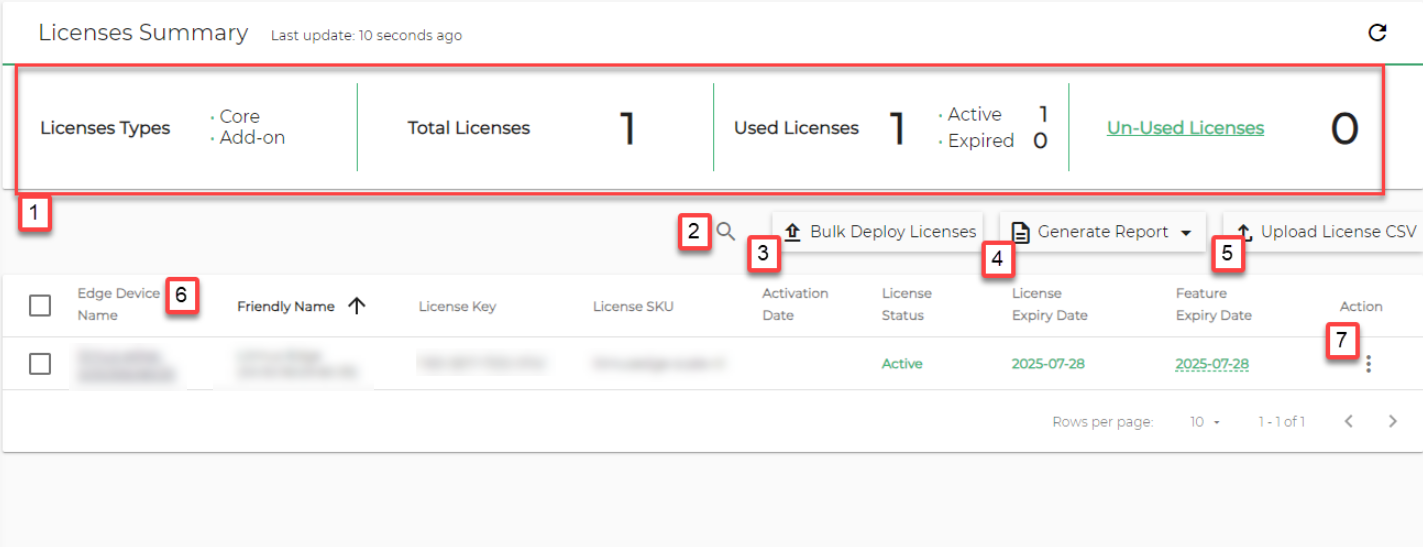Click the License Status column header

(x=906, y=304)
